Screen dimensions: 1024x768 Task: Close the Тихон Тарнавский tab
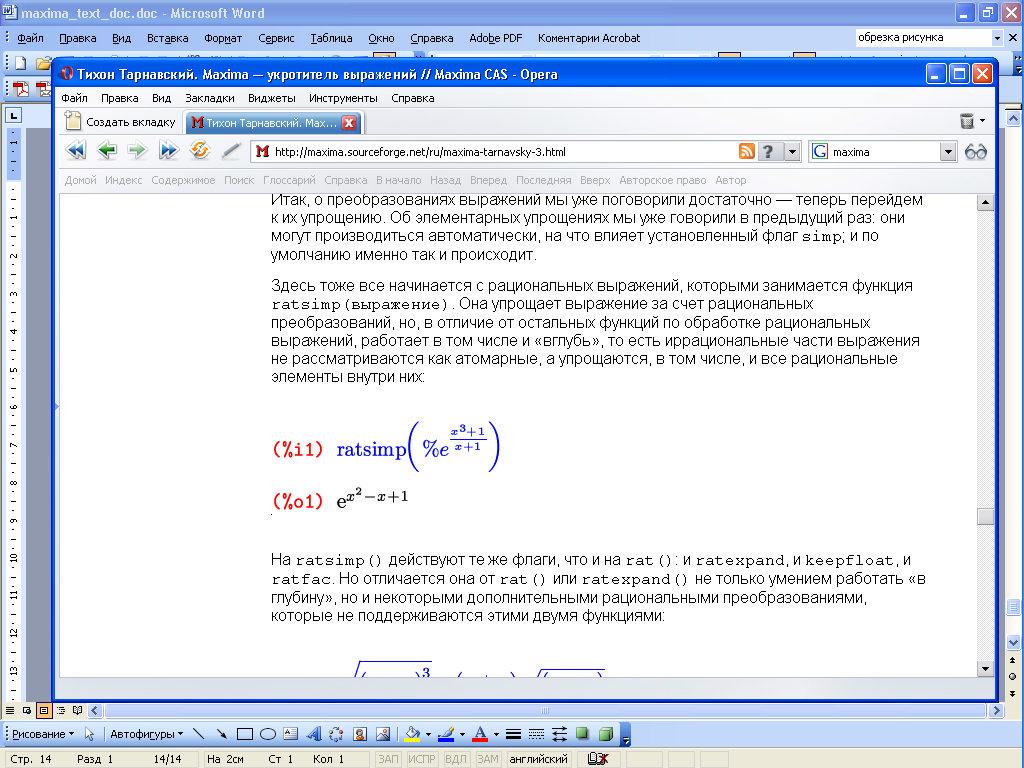pyautogui.click(x=349, y=122)
